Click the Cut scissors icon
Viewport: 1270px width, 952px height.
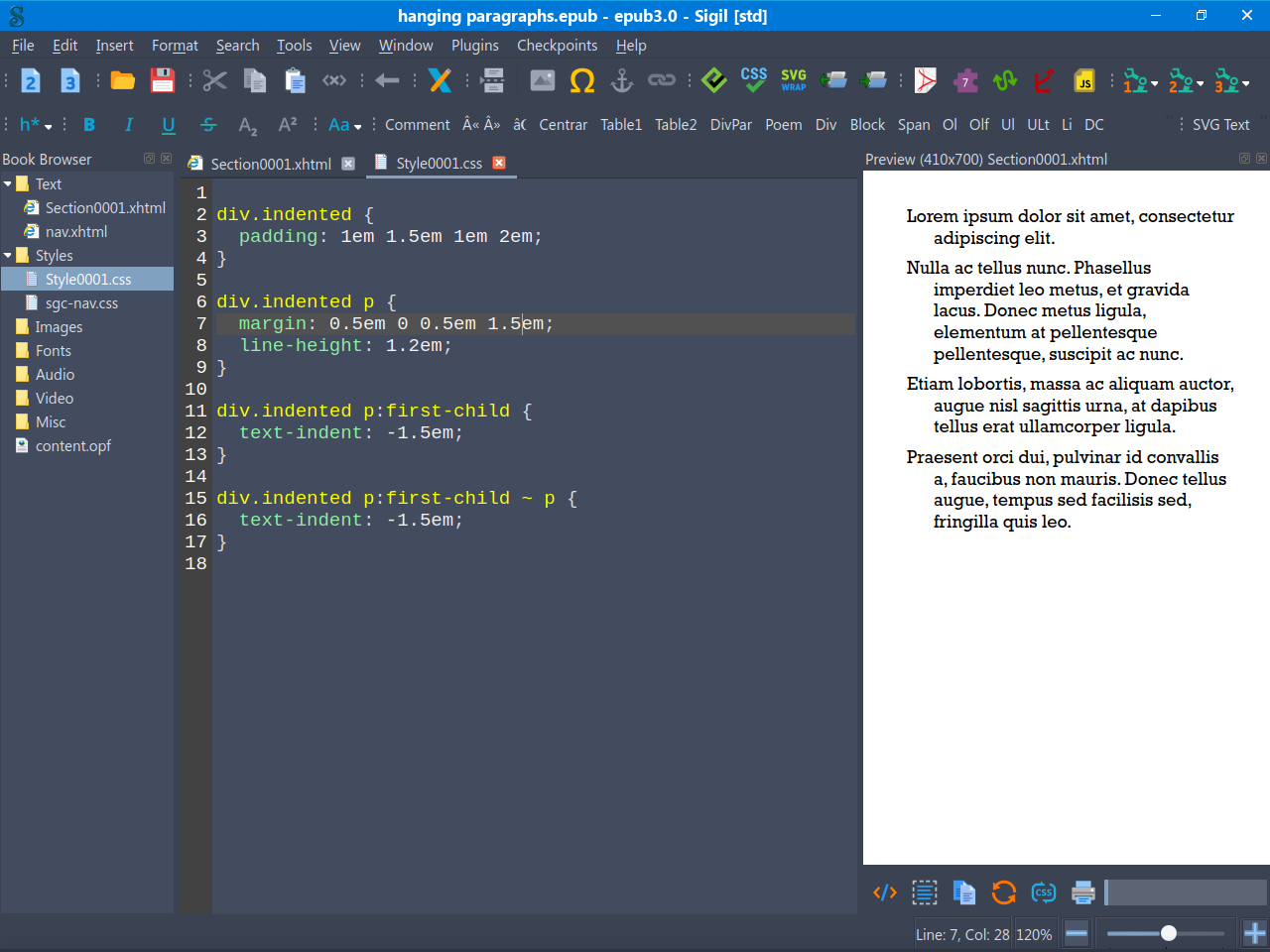click(x=214, y=81)
